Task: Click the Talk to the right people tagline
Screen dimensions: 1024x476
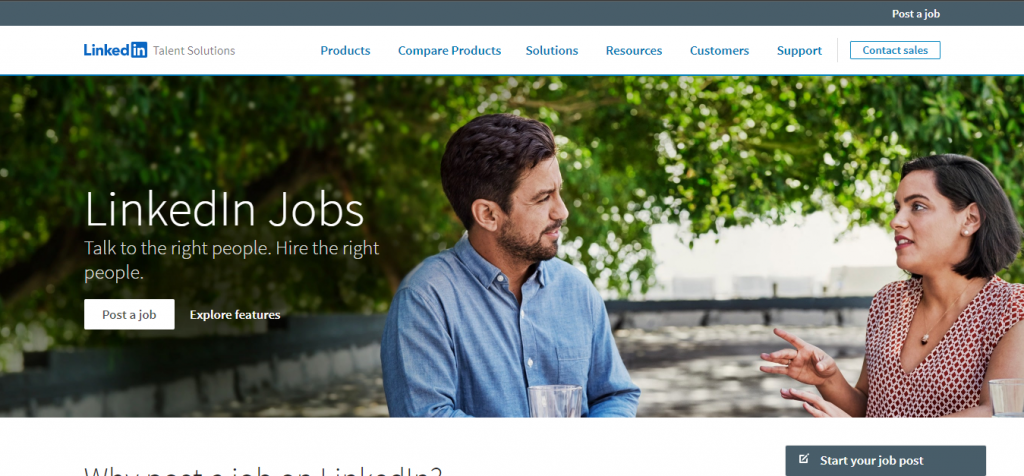Action: coord(231,261)
